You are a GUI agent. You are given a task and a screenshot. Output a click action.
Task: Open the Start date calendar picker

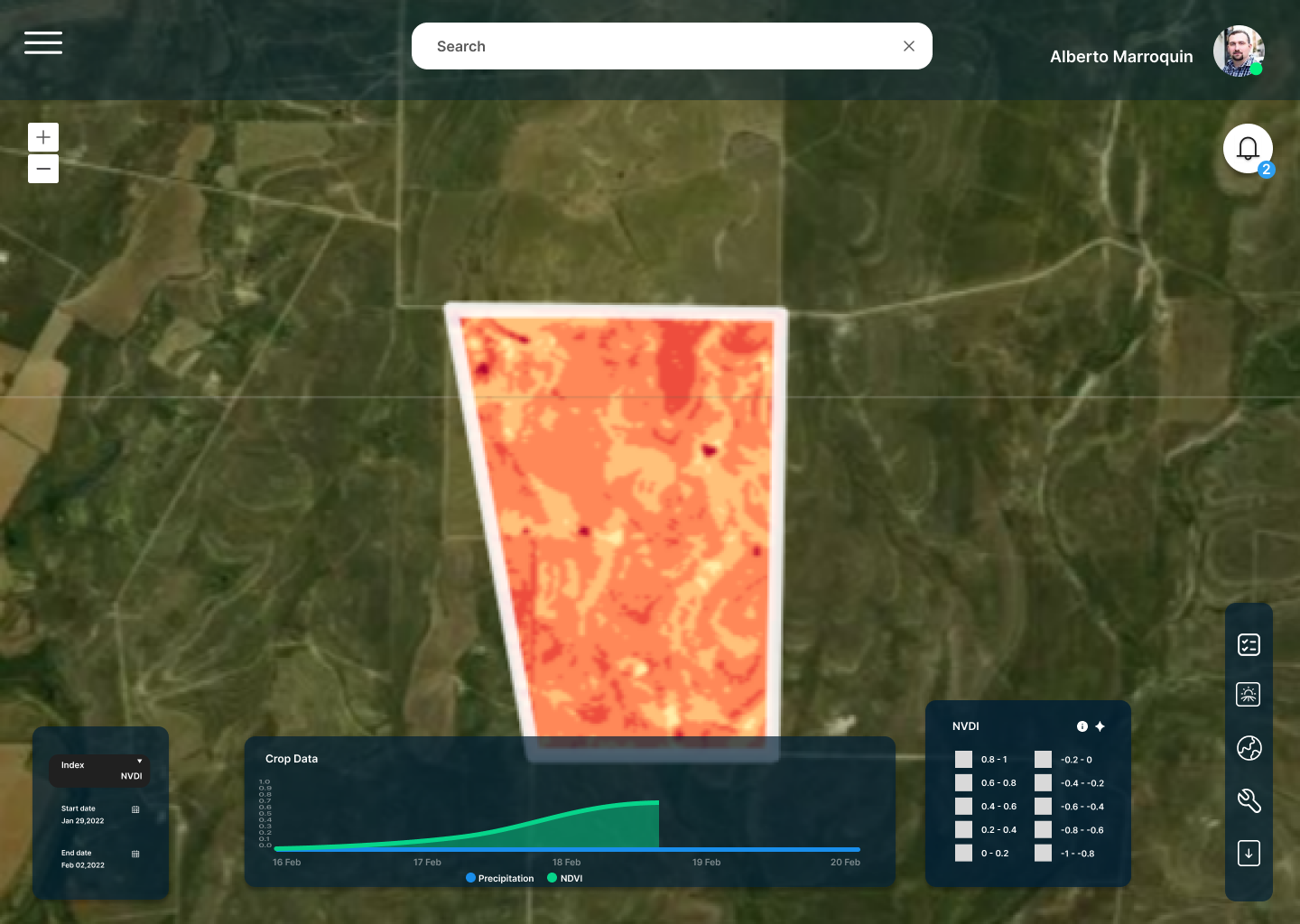pos(135,809)
